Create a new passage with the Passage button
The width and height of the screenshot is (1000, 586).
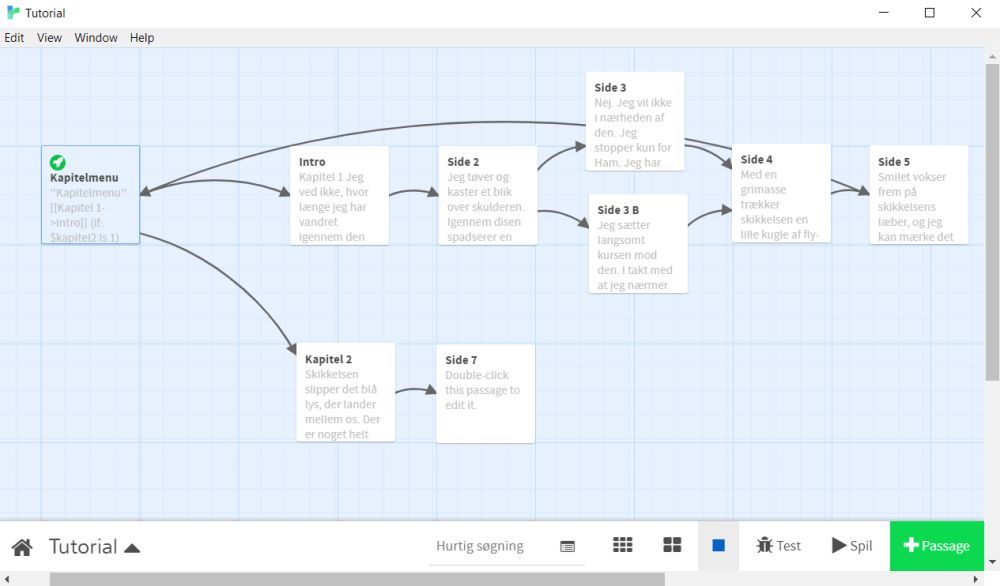[x=936, y=546]
